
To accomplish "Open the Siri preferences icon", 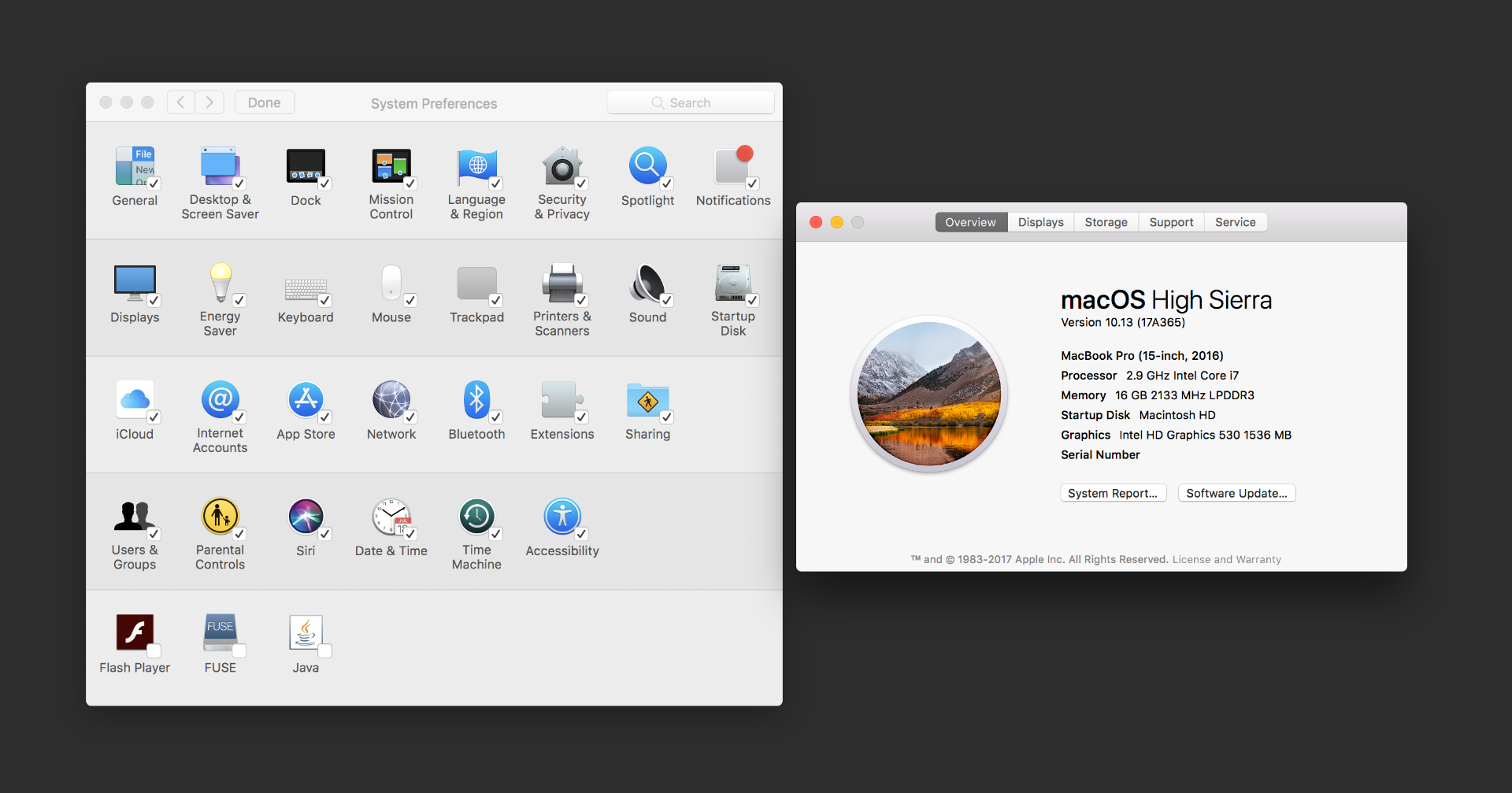I will [x=306, y=516].
